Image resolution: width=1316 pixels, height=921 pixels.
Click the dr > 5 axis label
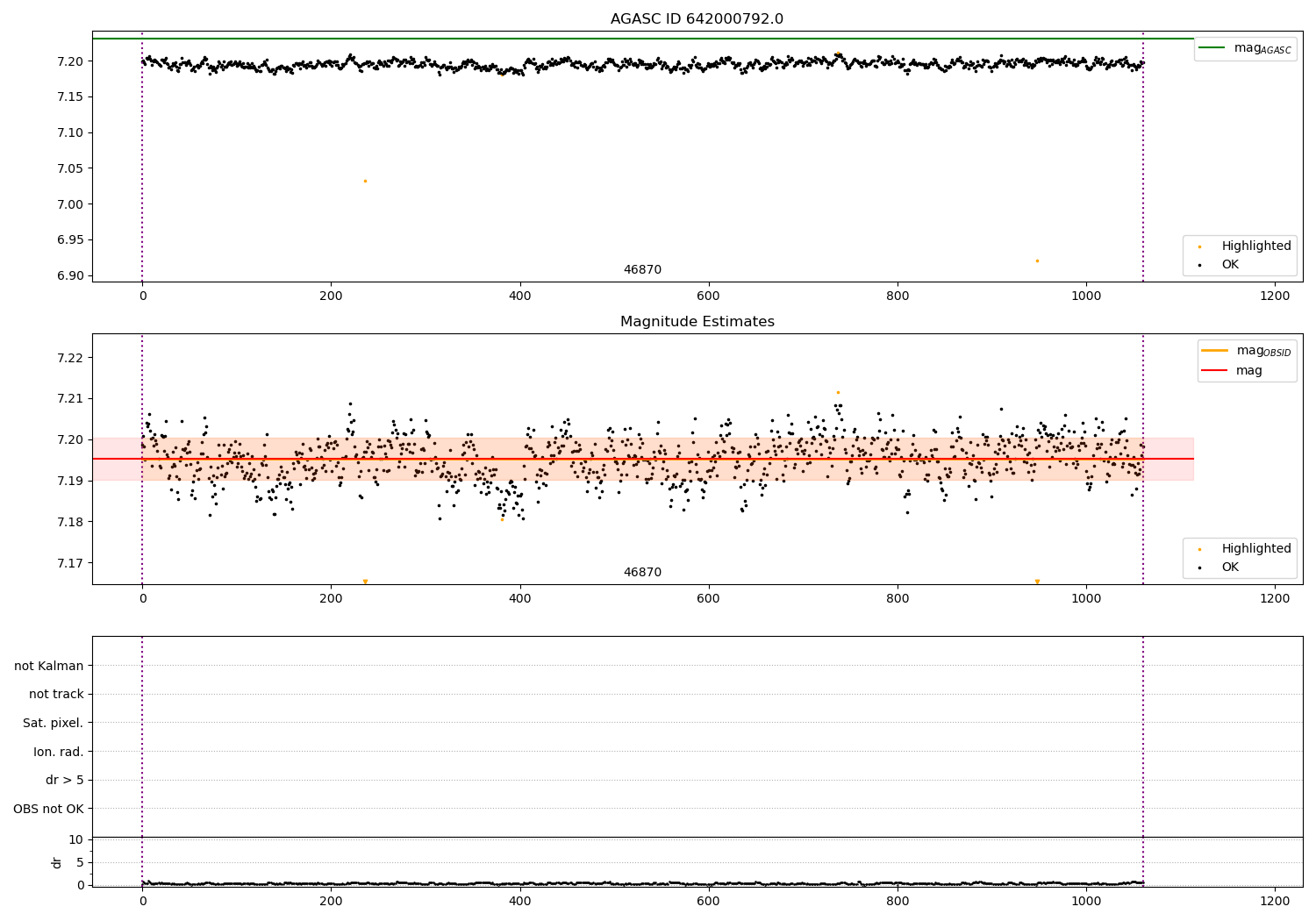pos(65,781)
